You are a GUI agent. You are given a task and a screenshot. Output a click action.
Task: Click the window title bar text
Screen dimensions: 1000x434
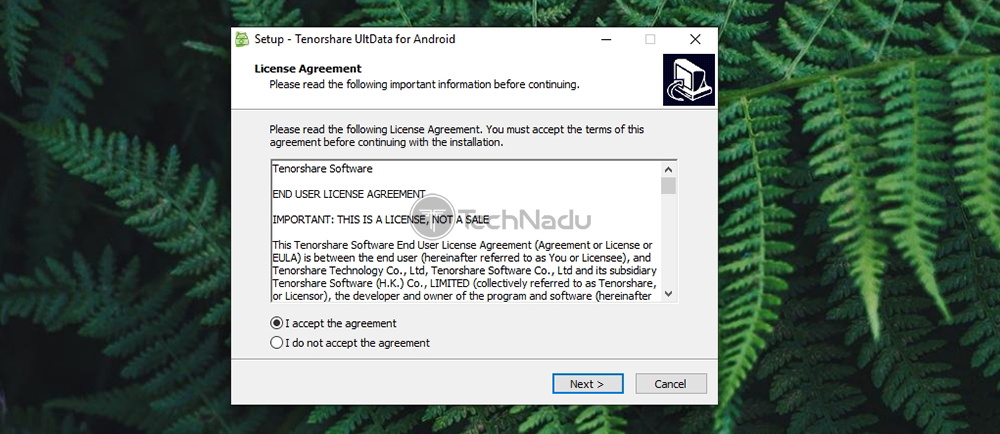pos(355,39)
